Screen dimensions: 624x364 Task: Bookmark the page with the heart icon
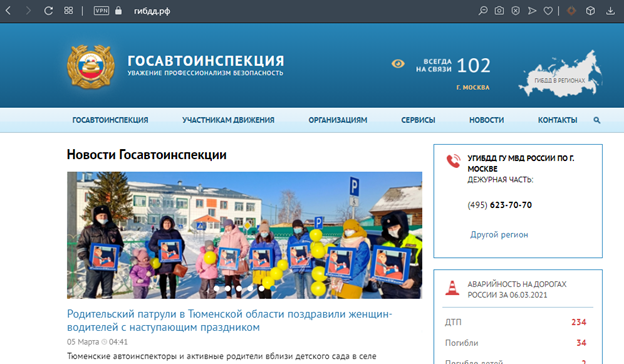[x=548, y=11]
